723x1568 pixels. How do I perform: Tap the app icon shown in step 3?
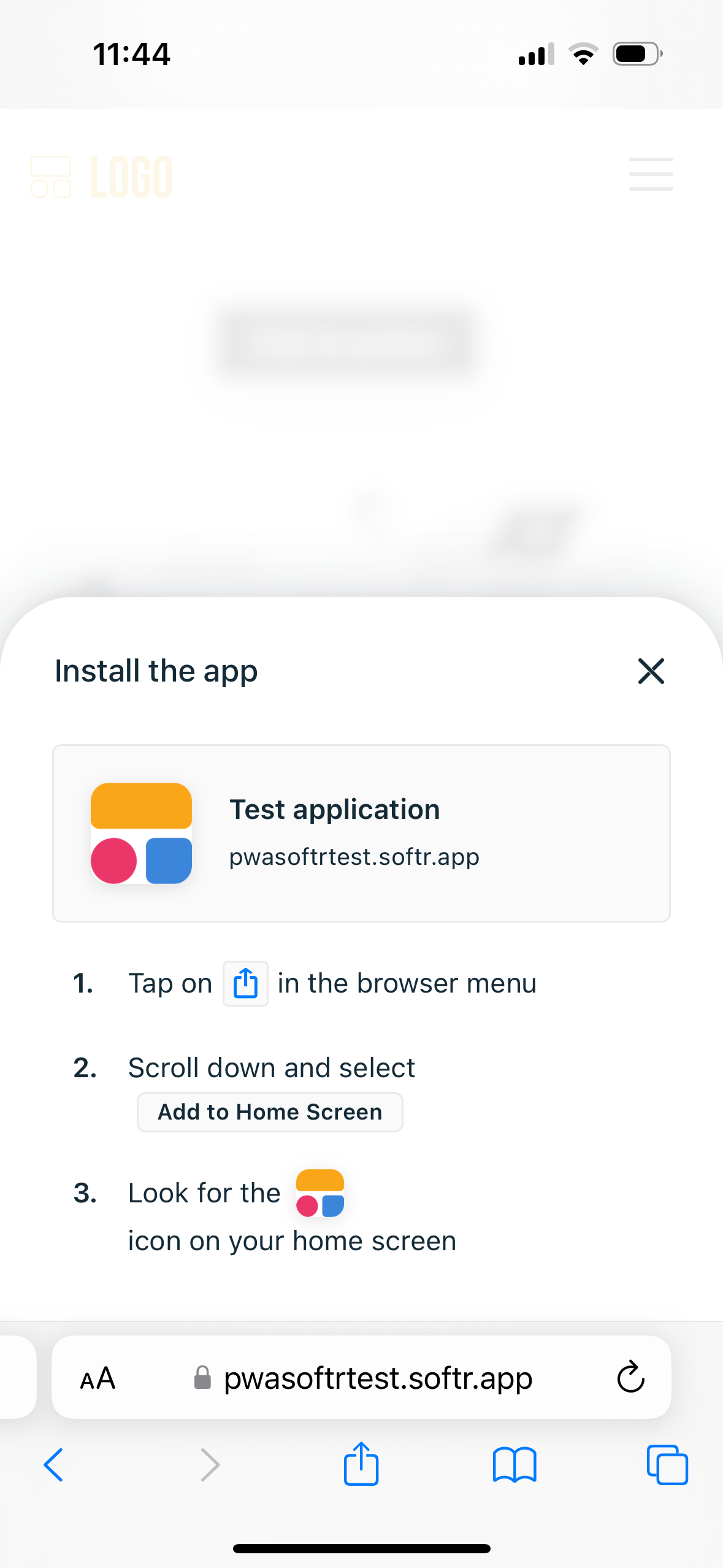coord(320,1193)
